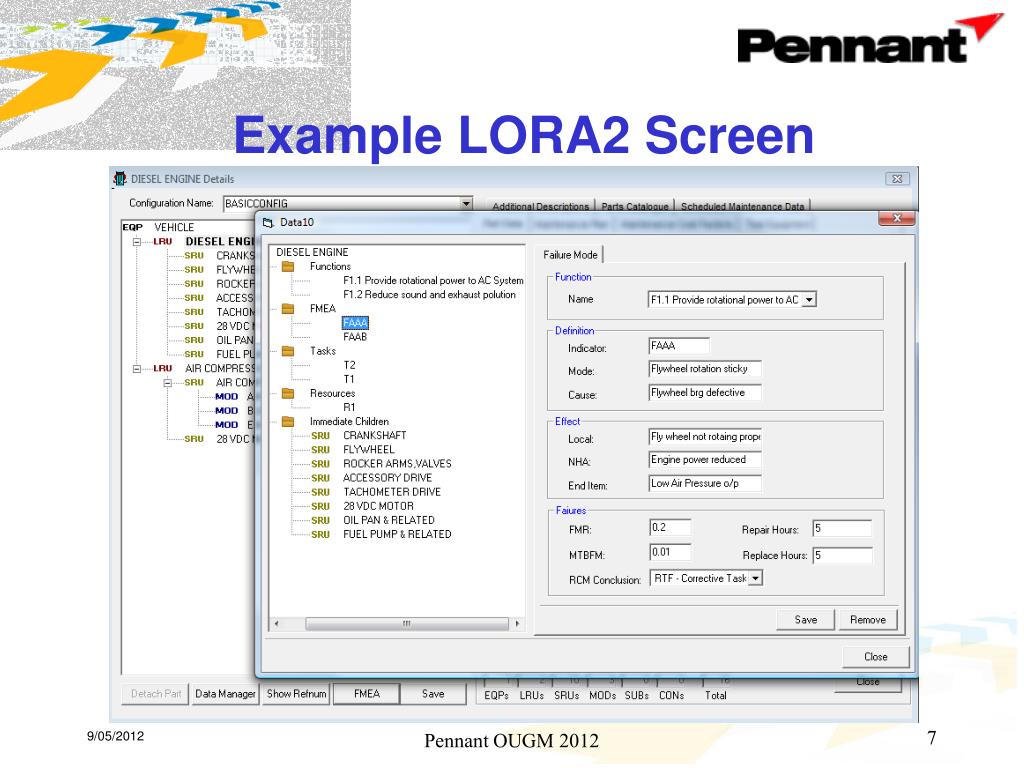Click the tree scrollbar left arrow

click(277, 624)
